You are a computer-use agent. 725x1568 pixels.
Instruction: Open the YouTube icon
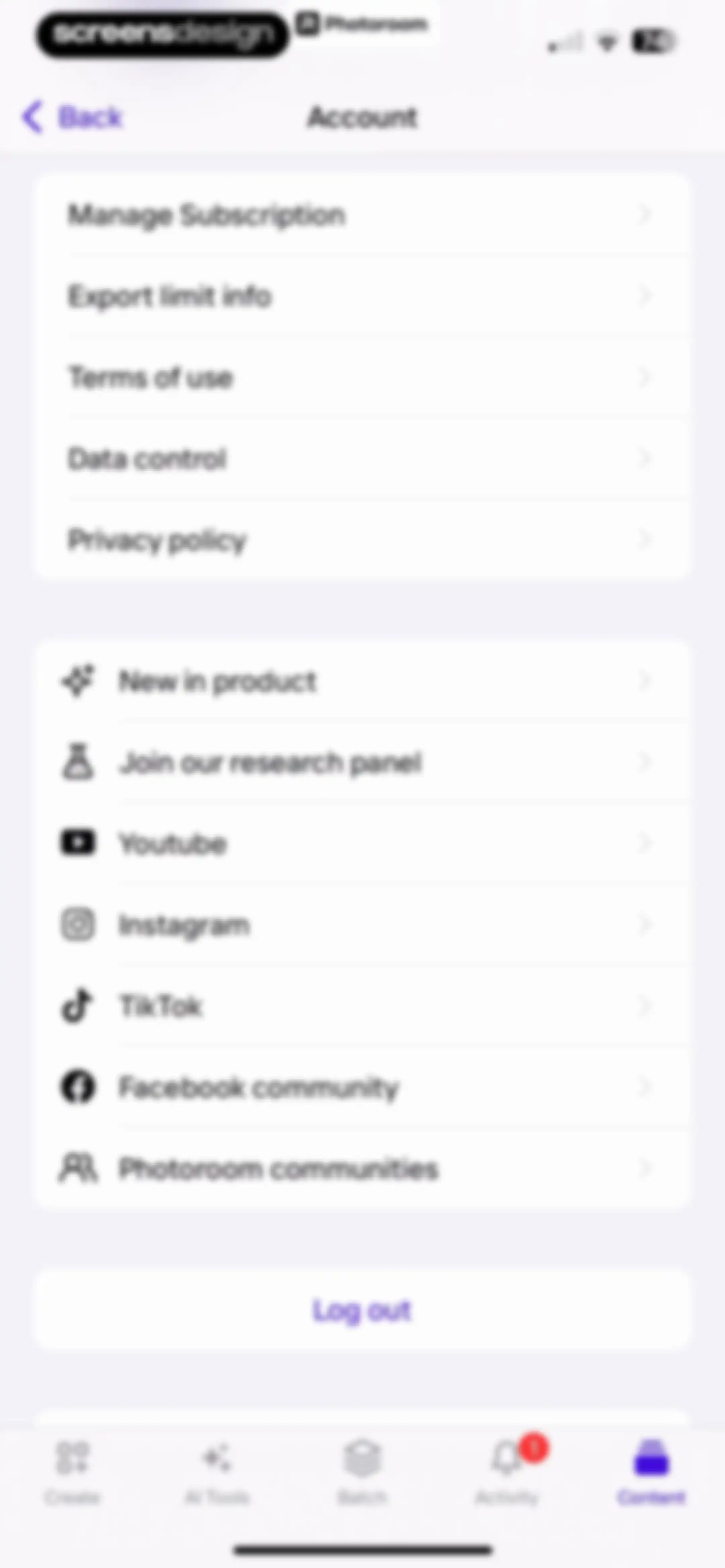tap(78, 843)
